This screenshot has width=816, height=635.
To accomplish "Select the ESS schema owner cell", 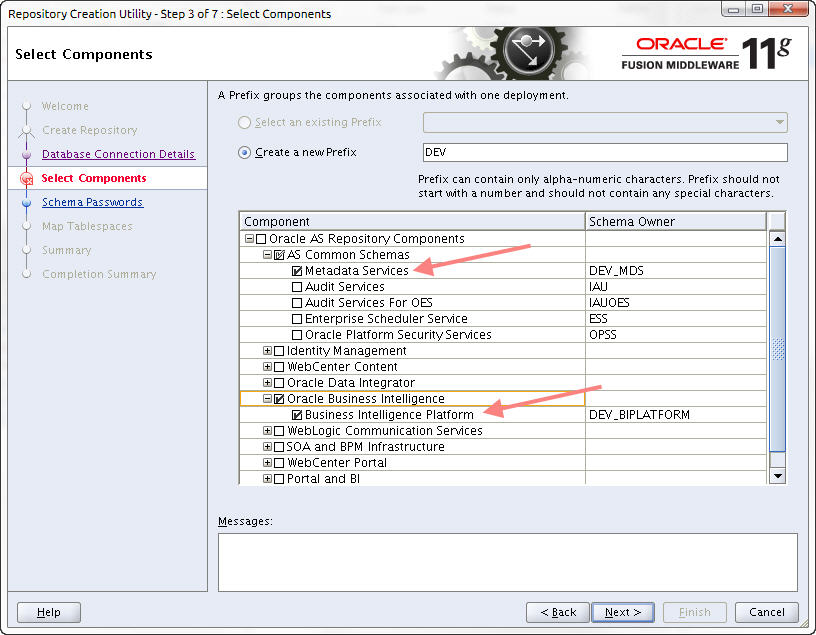I will tap(676, 319).
